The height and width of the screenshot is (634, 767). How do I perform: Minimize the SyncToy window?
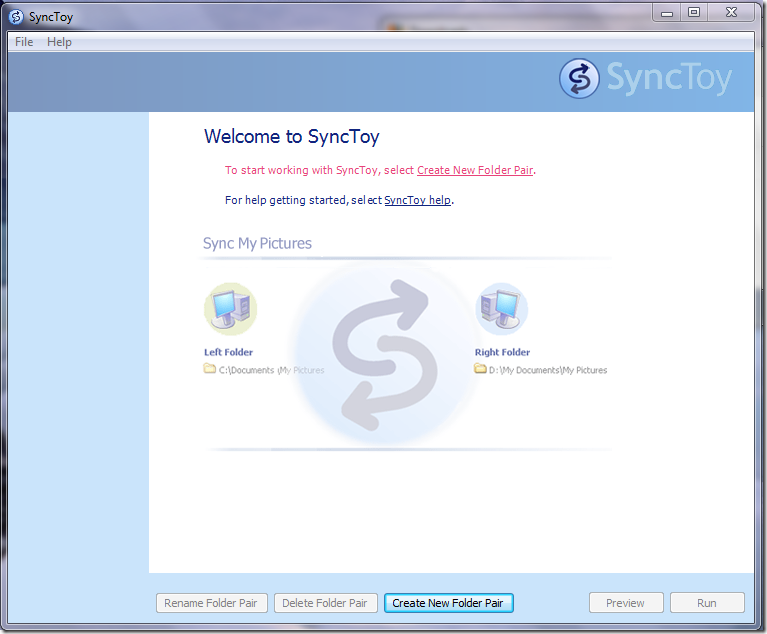click(667, 13)
